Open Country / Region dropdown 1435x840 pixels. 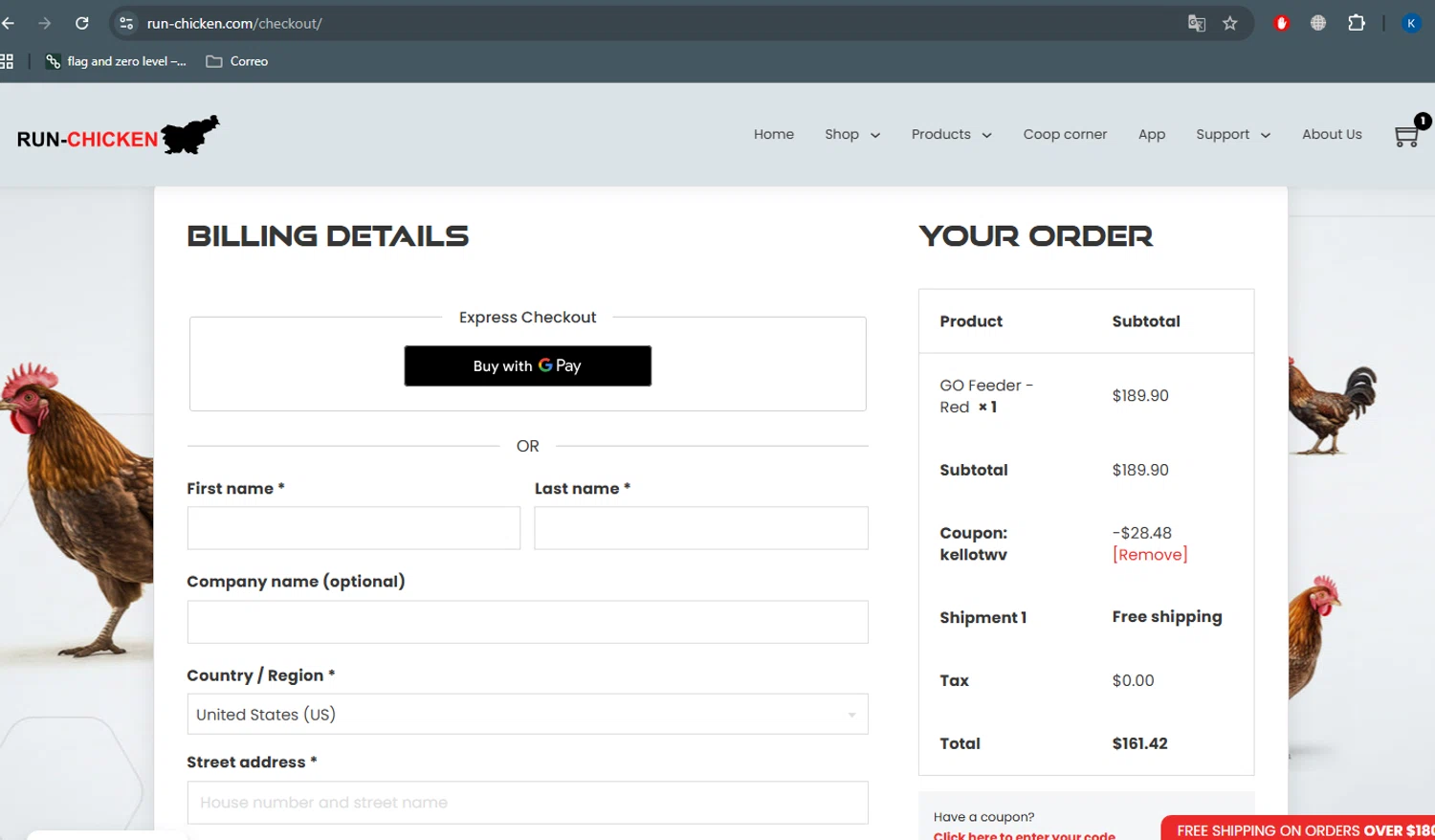[528, 714]
